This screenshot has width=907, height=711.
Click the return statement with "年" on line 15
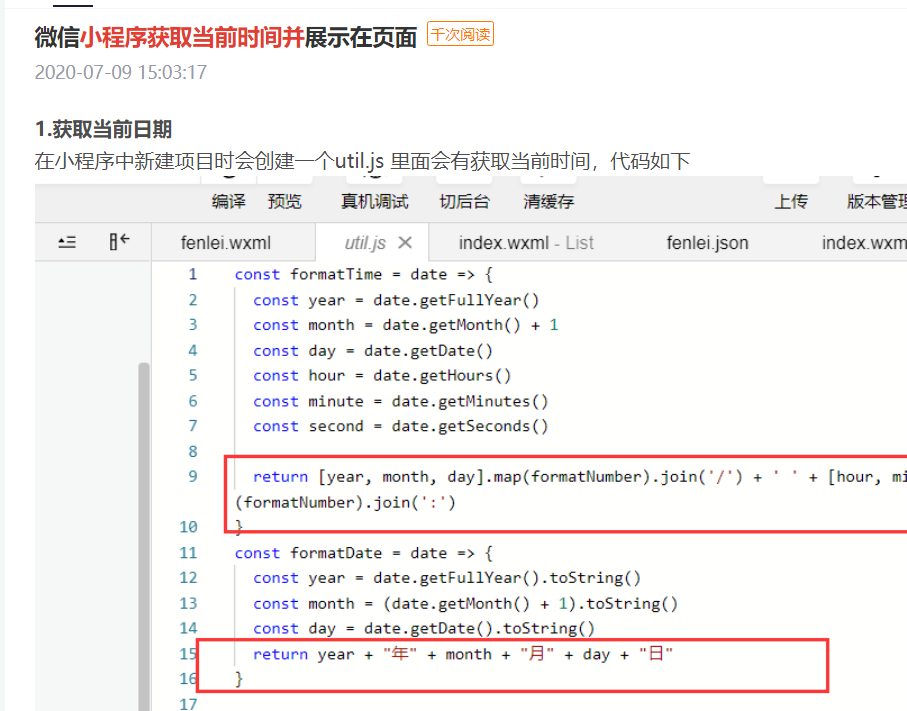click(463, 654)
